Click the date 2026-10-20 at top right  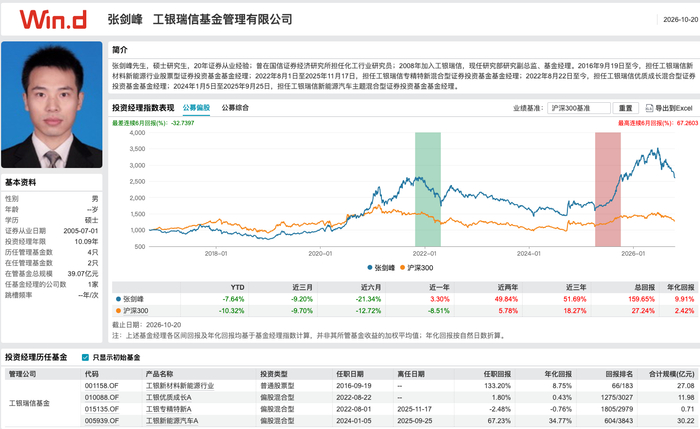680,20
